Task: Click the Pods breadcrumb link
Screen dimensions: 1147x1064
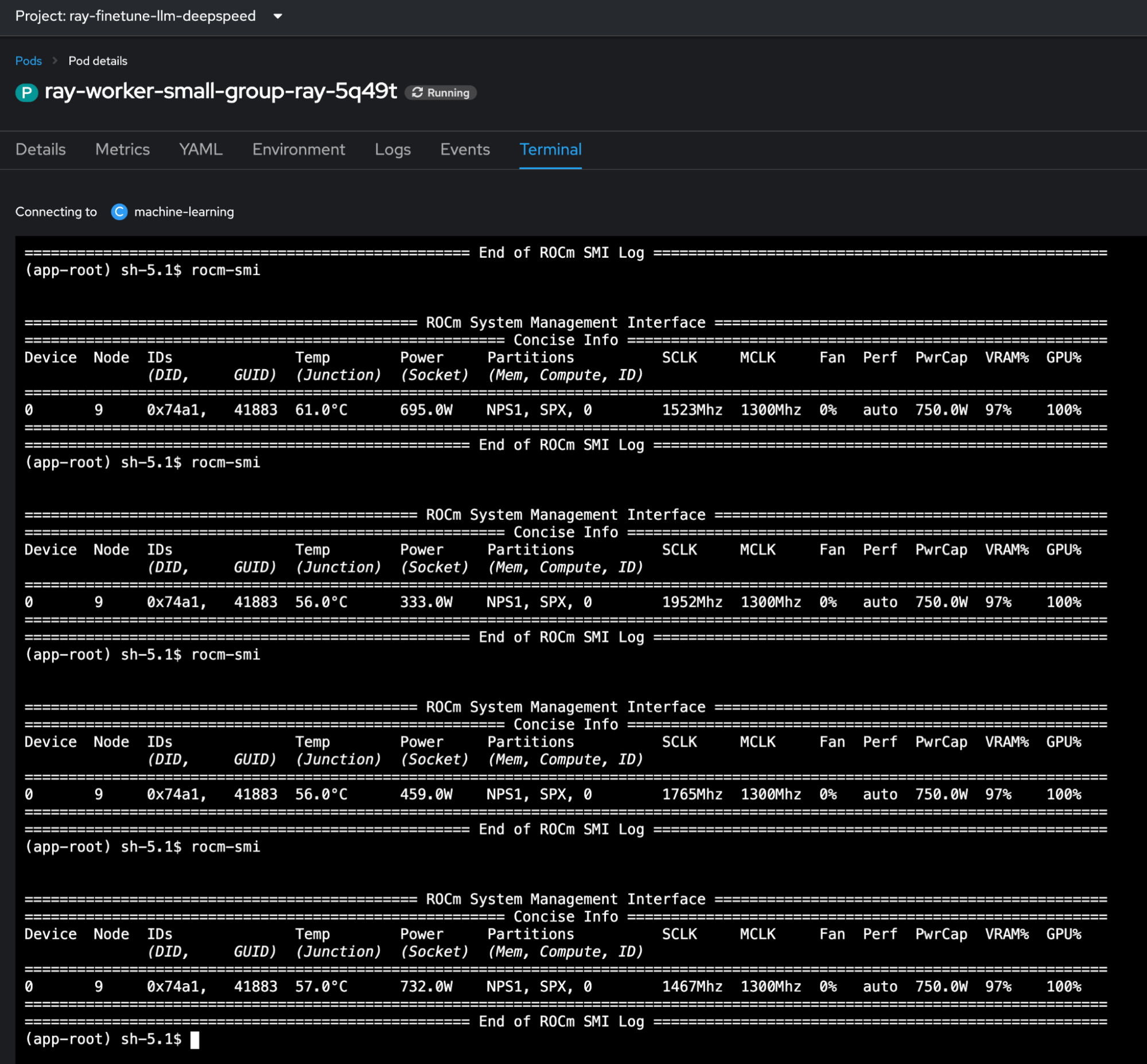Action: [x=28, y=60]
